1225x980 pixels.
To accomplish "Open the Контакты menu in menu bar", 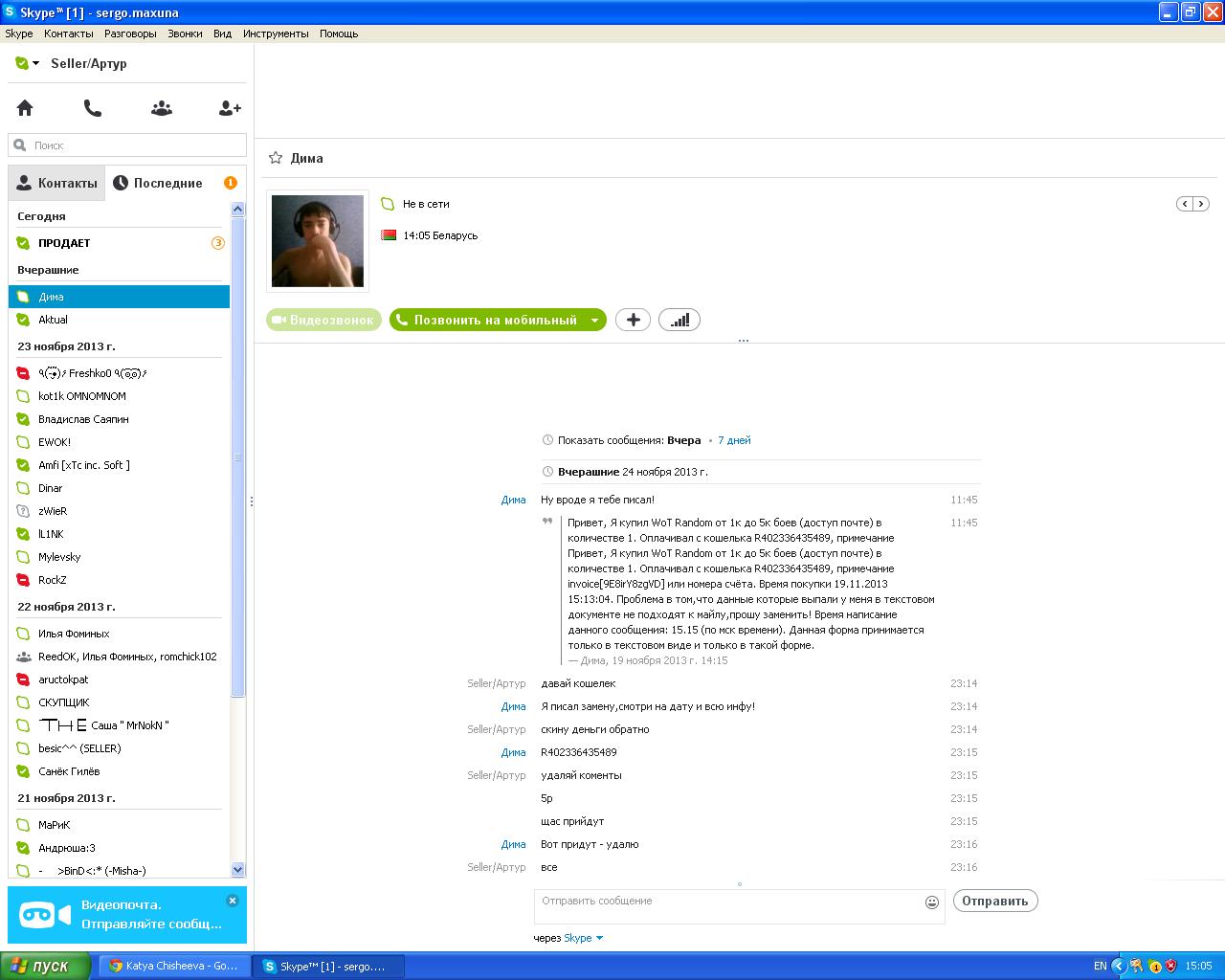I will [69, 33].
